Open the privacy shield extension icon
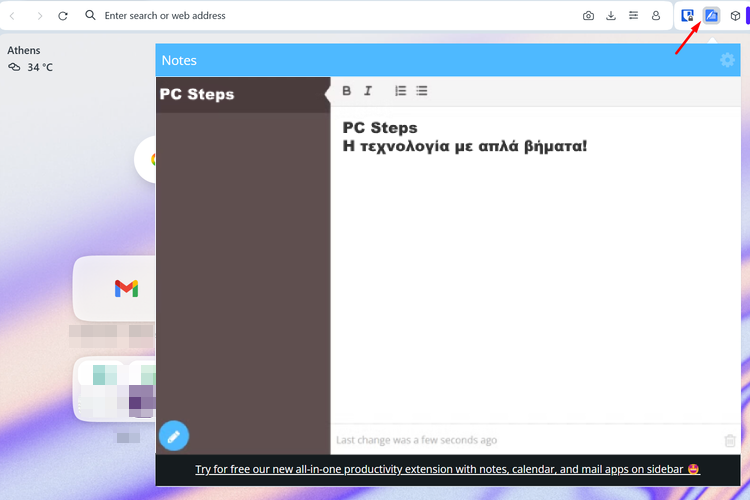Viewport: 750px width, 500px height. point(687,16)
